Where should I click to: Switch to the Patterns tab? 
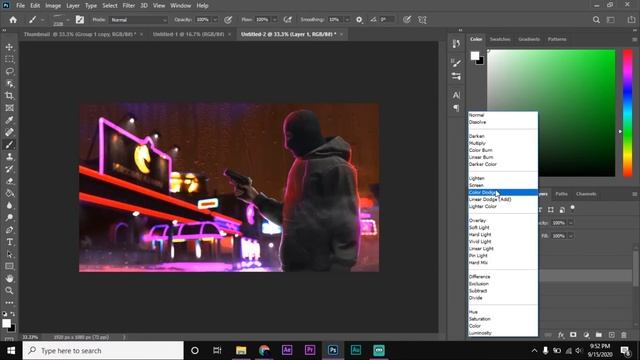(x=557, y=39)
